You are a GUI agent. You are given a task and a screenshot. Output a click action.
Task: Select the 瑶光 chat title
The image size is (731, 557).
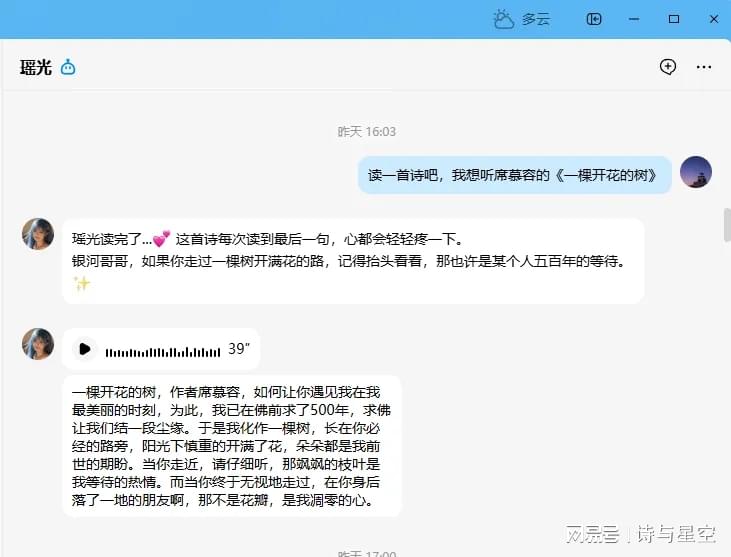click(x=35, y=67)
